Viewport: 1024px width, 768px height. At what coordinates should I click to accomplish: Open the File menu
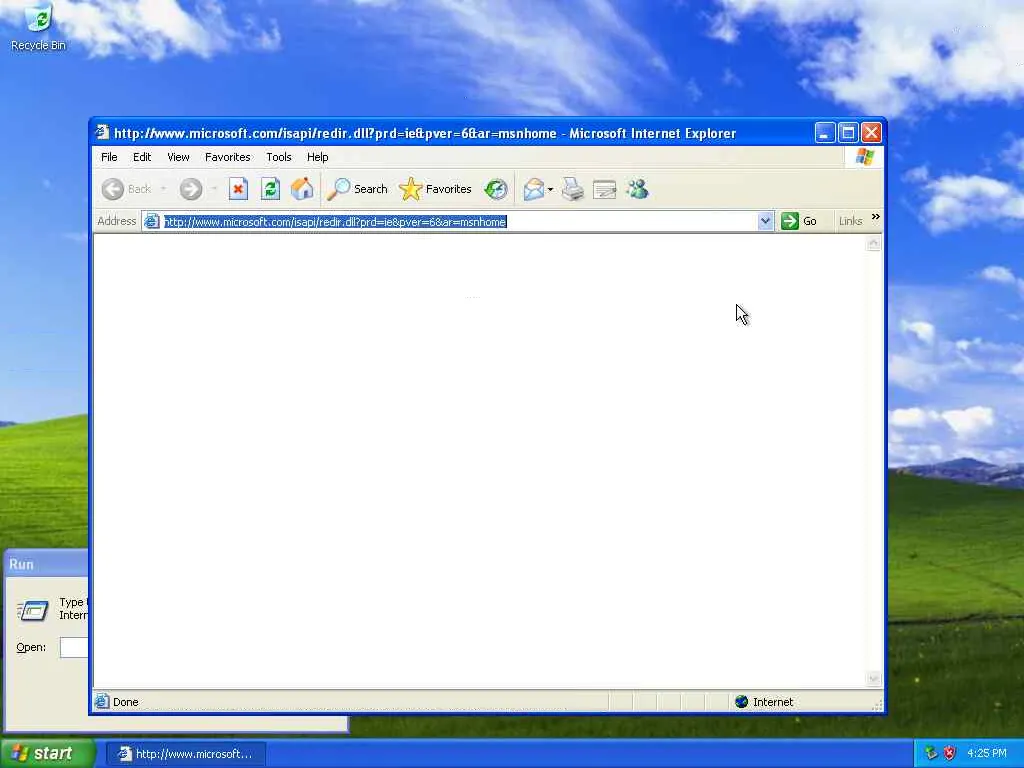(x=109, y=157)
